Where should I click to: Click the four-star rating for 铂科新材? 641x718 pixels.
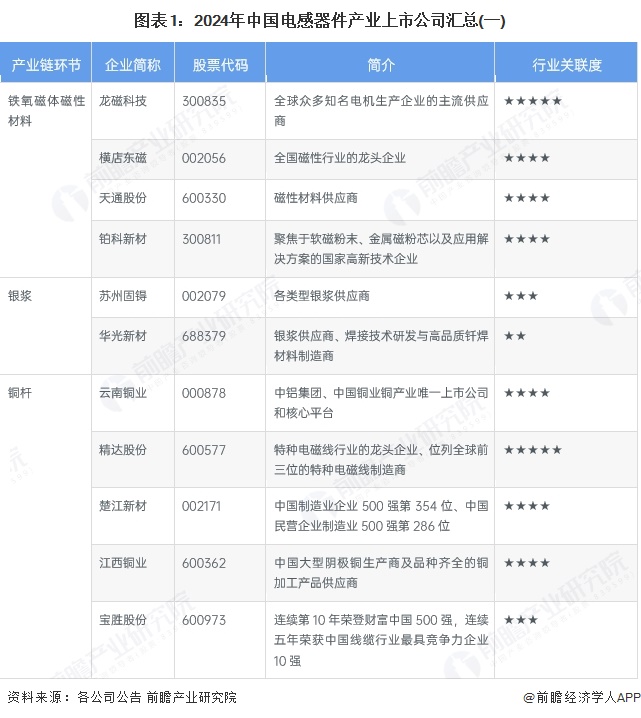tap(527, 239)
